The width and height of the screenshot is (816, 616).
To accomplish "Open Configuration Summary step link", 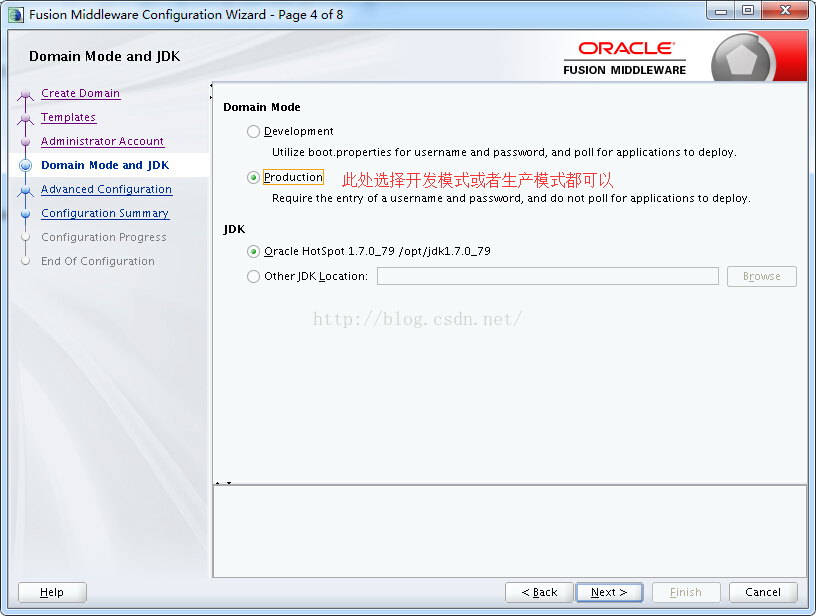I will click(105, 213).
